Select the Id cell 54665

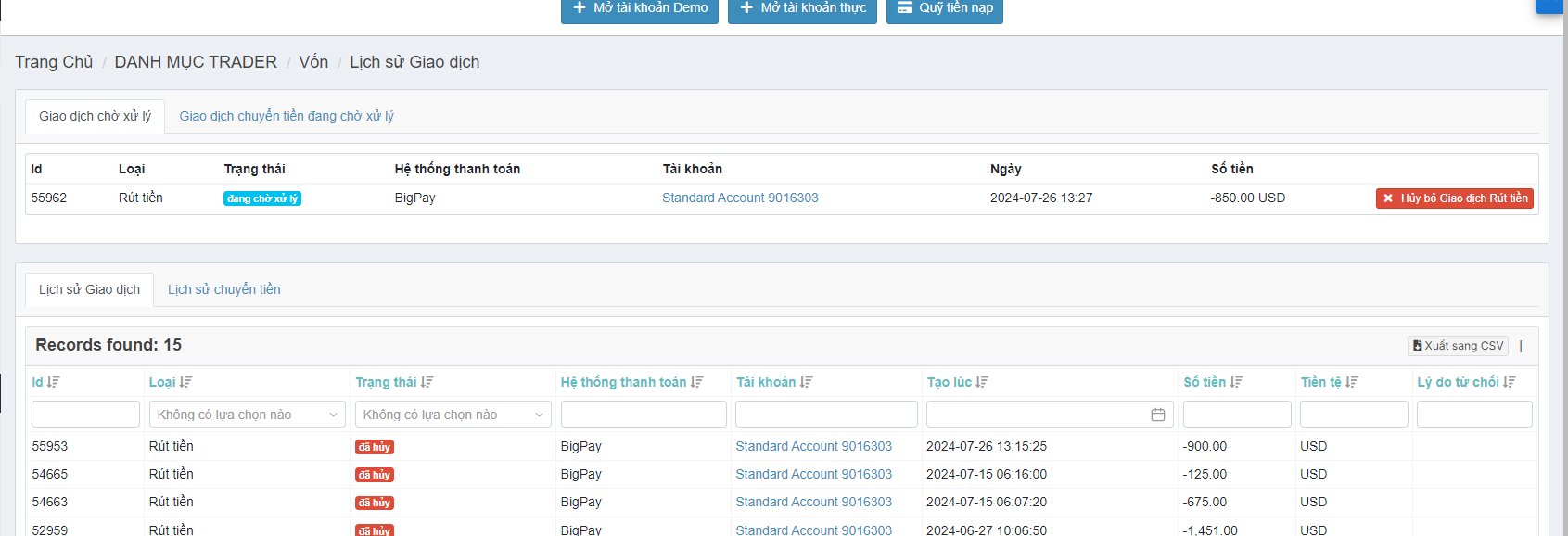click(50, 474)
